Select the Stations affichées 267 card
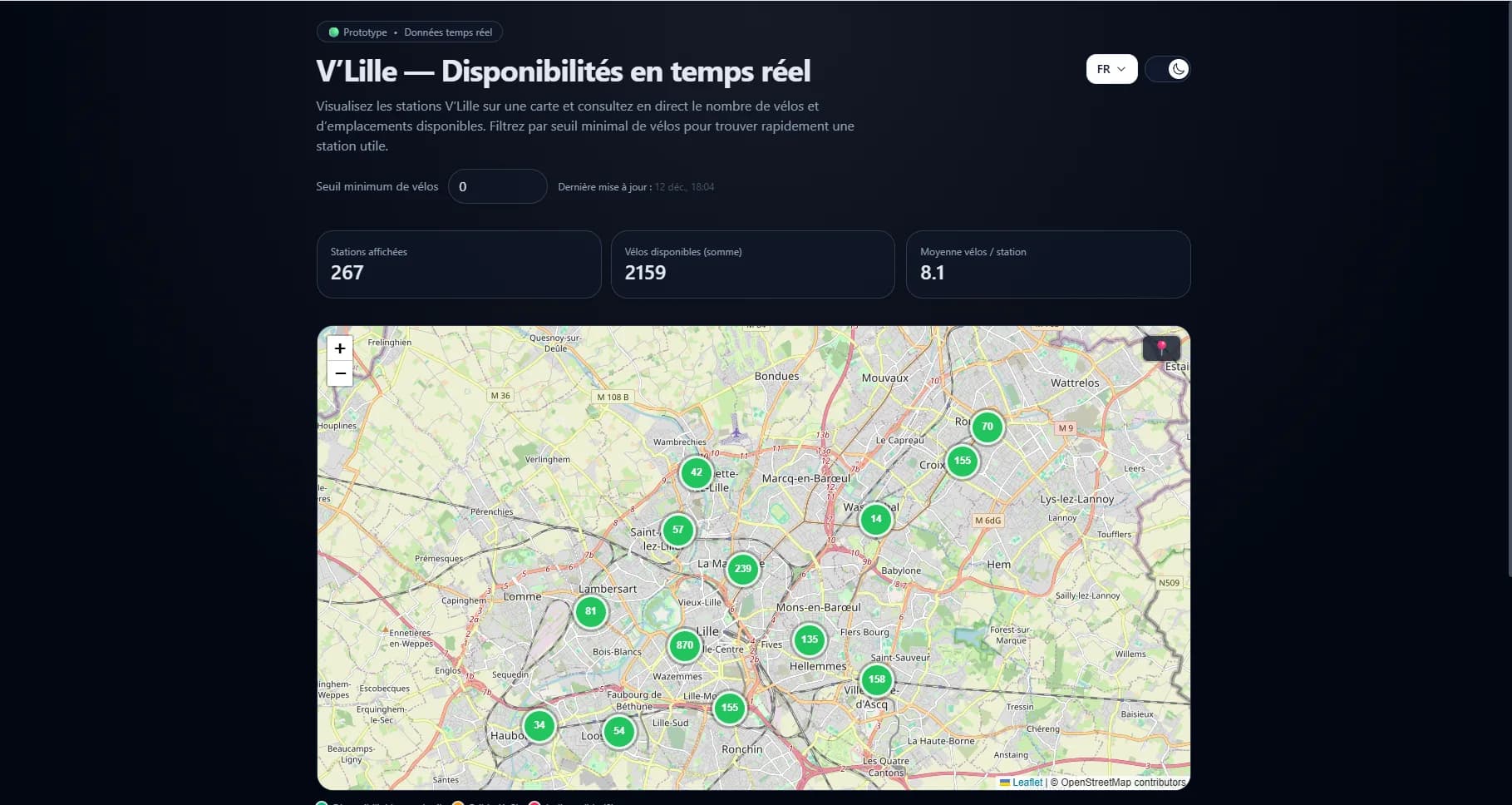Image resolution: width=1512 pixels, height=805 pixels. pyautogui.click(x=459, y=264)
